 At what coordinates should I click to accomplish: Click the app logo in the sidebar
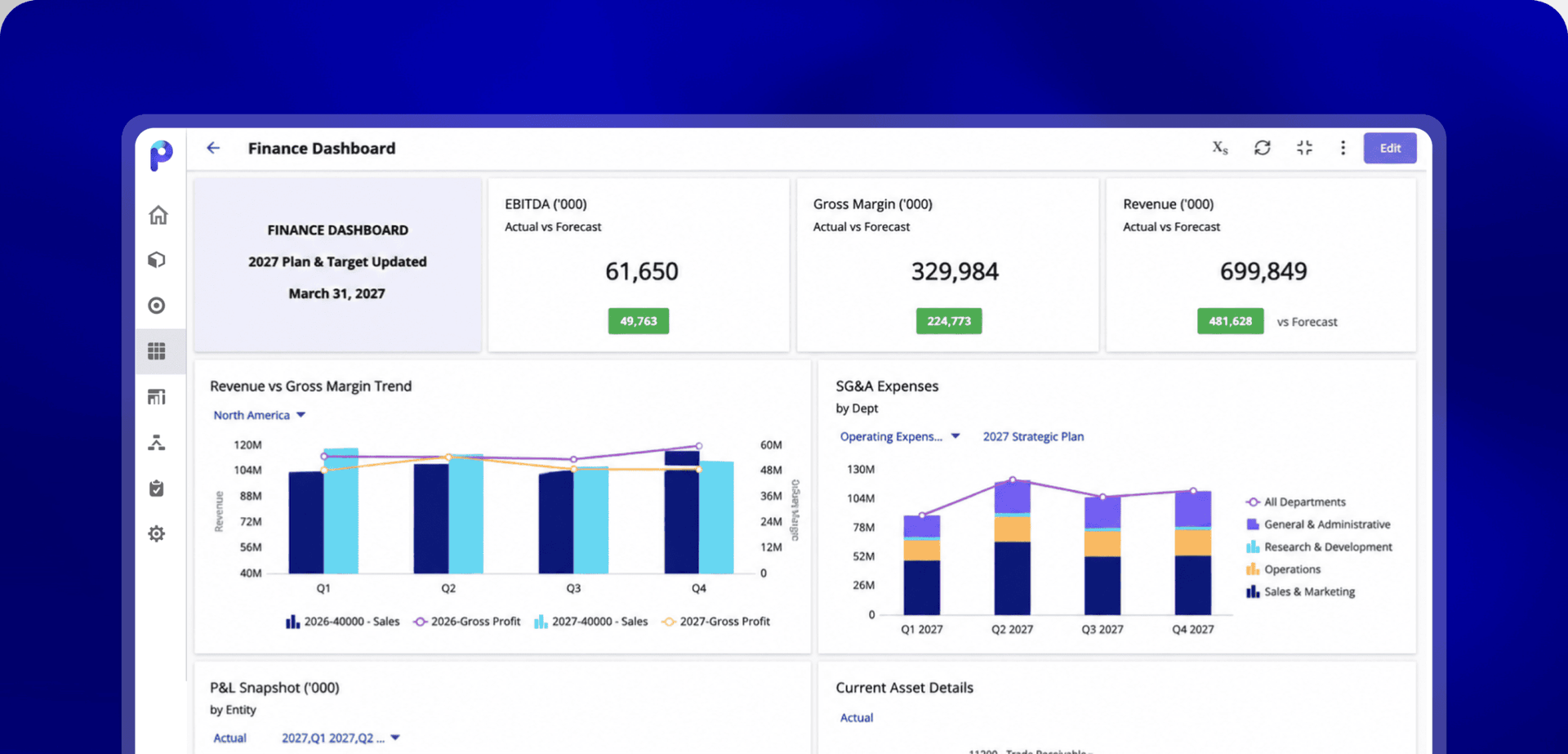(161, 154)
